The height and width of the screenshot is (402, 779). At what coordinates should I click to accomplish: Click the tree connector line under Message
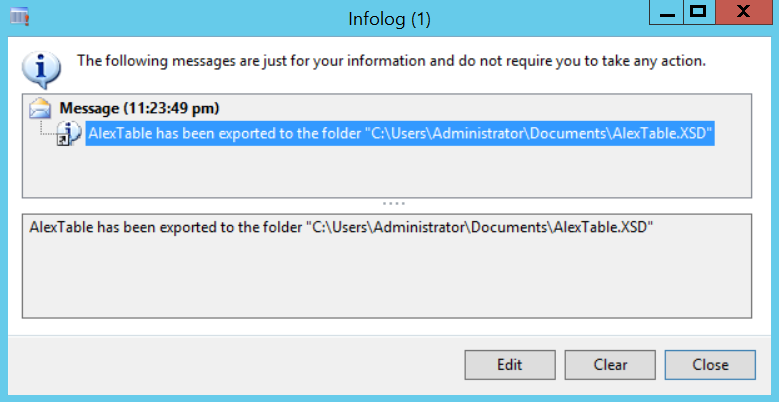click(x=42, y=128)
